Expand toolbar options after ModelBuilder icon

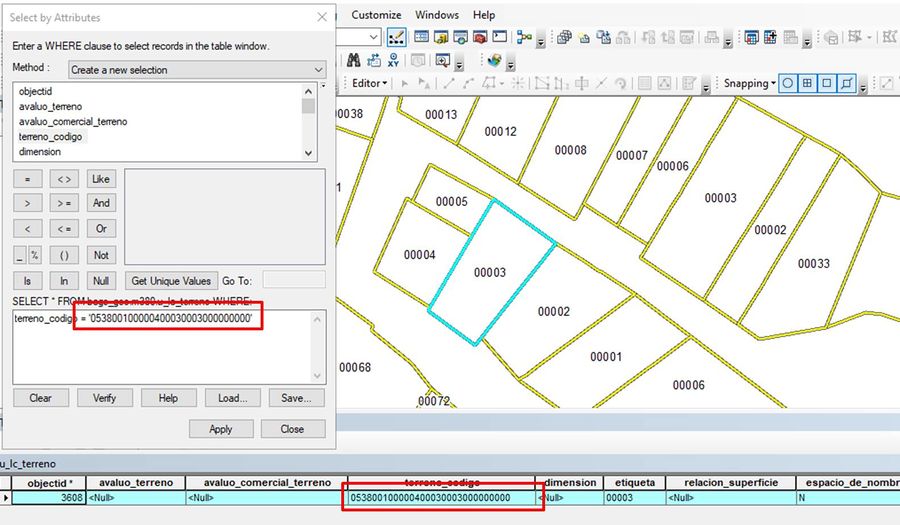pos(541,40)
